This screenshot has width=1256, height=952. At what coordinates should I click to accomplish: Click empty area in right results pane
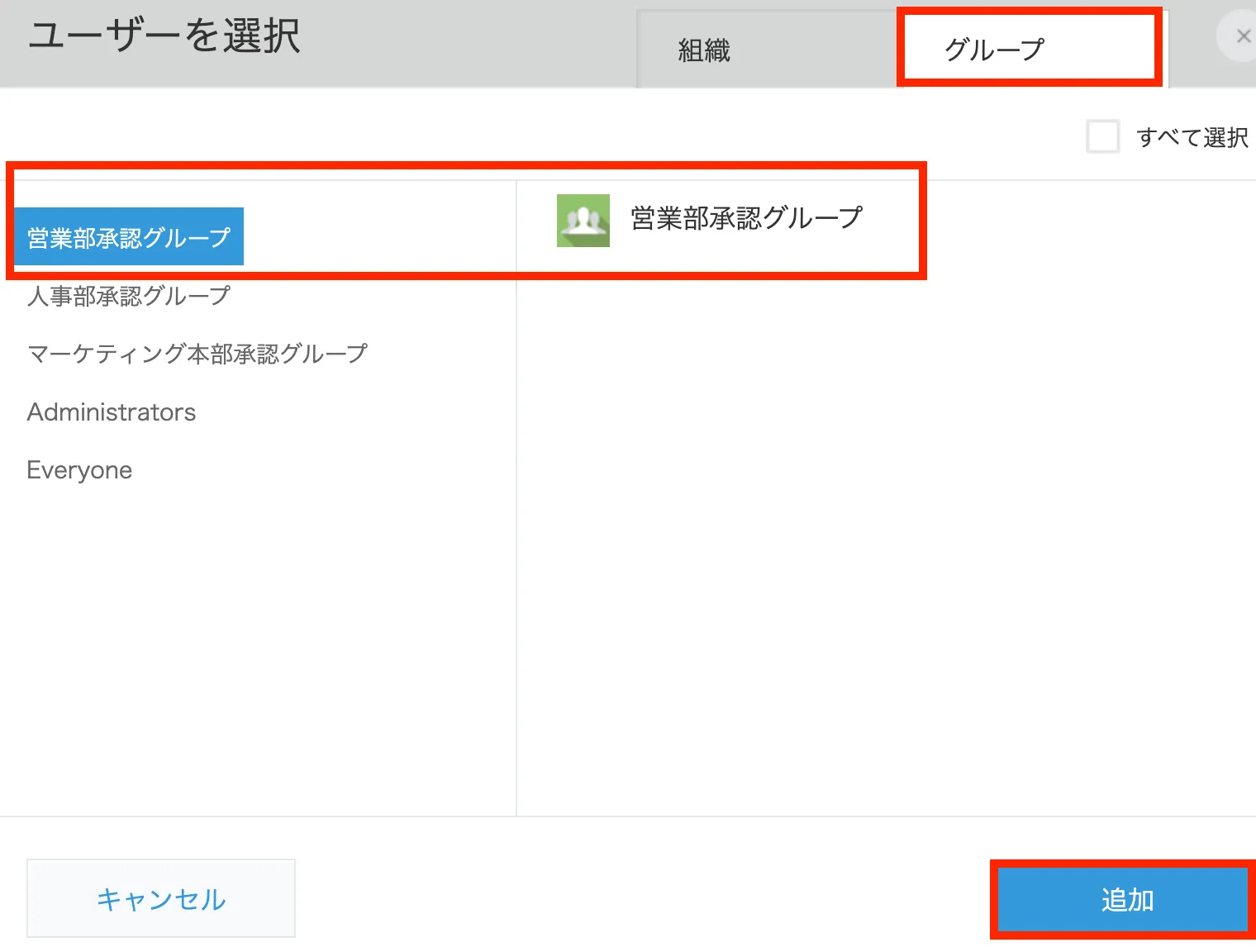[x=884, y=537]
